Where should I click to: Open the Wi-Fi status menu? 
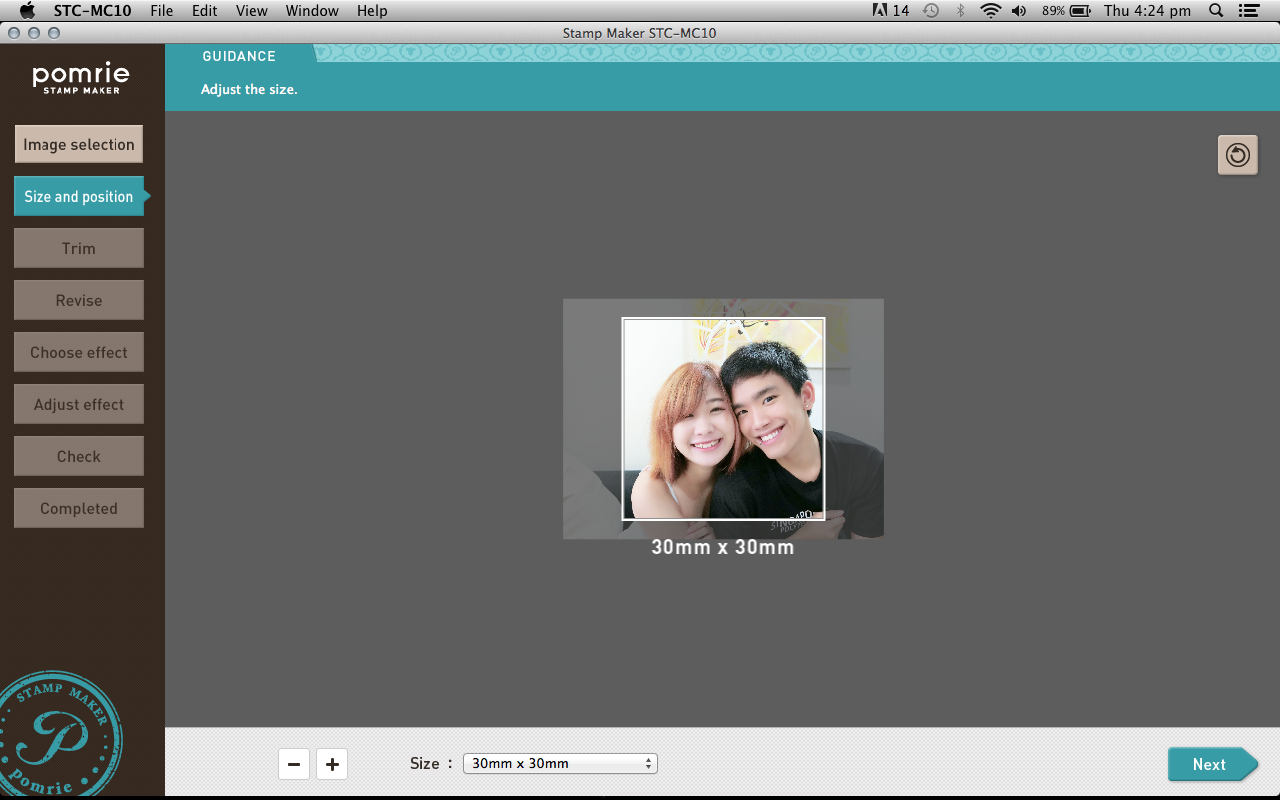point(990,11)
